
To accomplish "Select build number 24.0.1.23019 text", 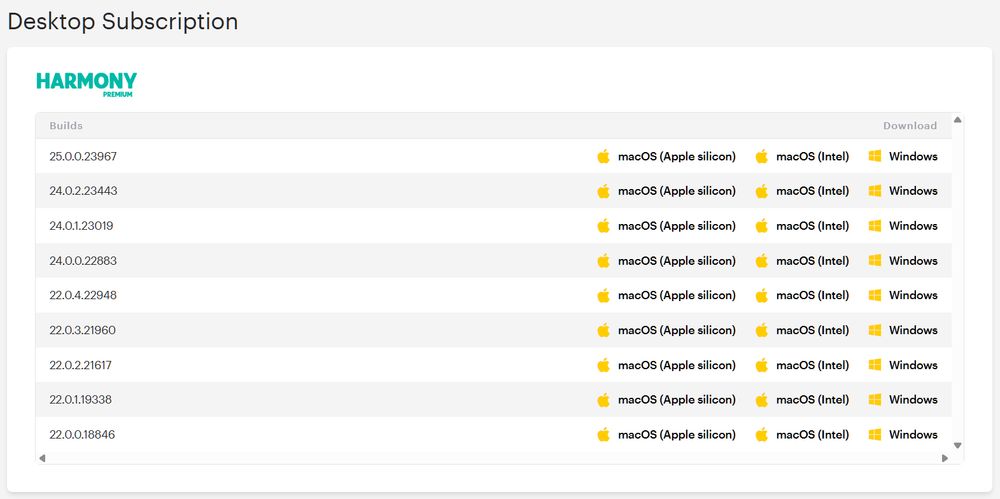I will (82, 226).
